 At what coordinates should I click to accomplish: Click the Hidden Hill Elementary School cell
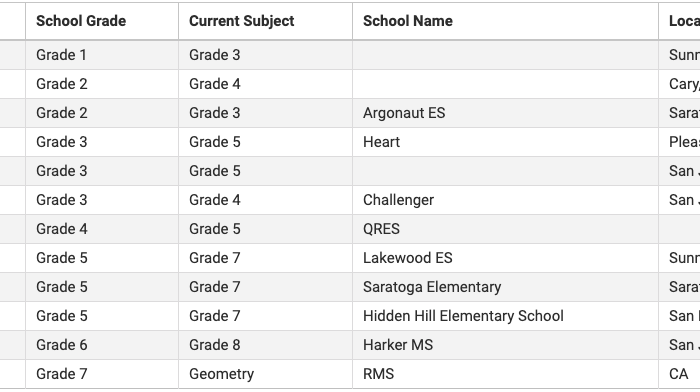click(505, 316)
